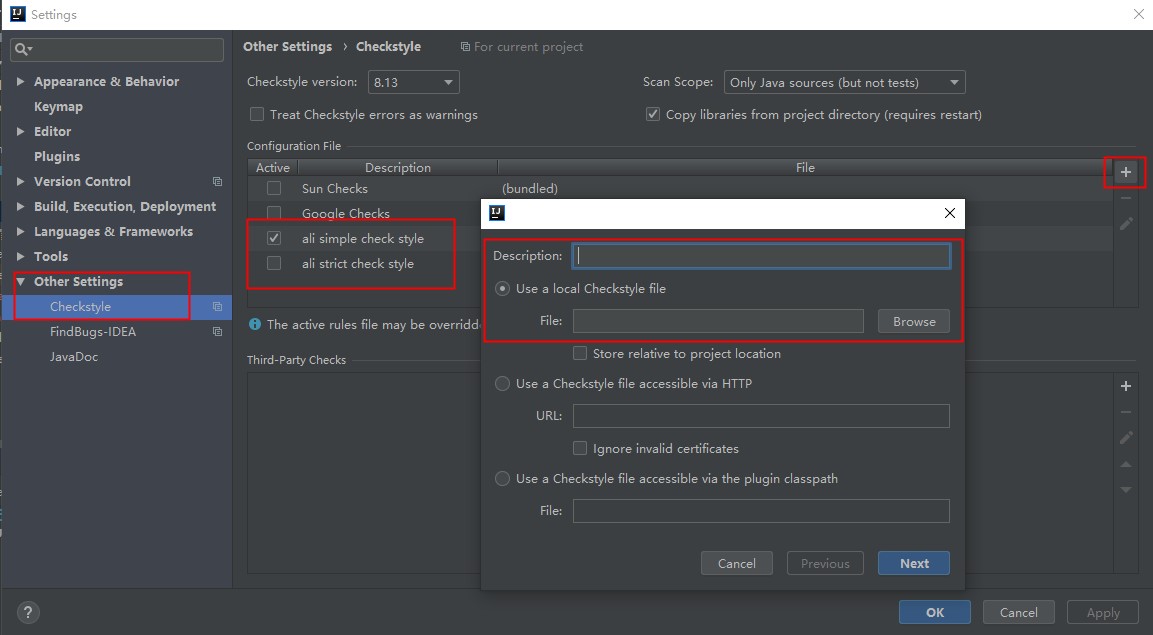The width and height of the screenshot is (1153, 635).
Task: Click the Next button in dialog
Action: coord(913,563)
